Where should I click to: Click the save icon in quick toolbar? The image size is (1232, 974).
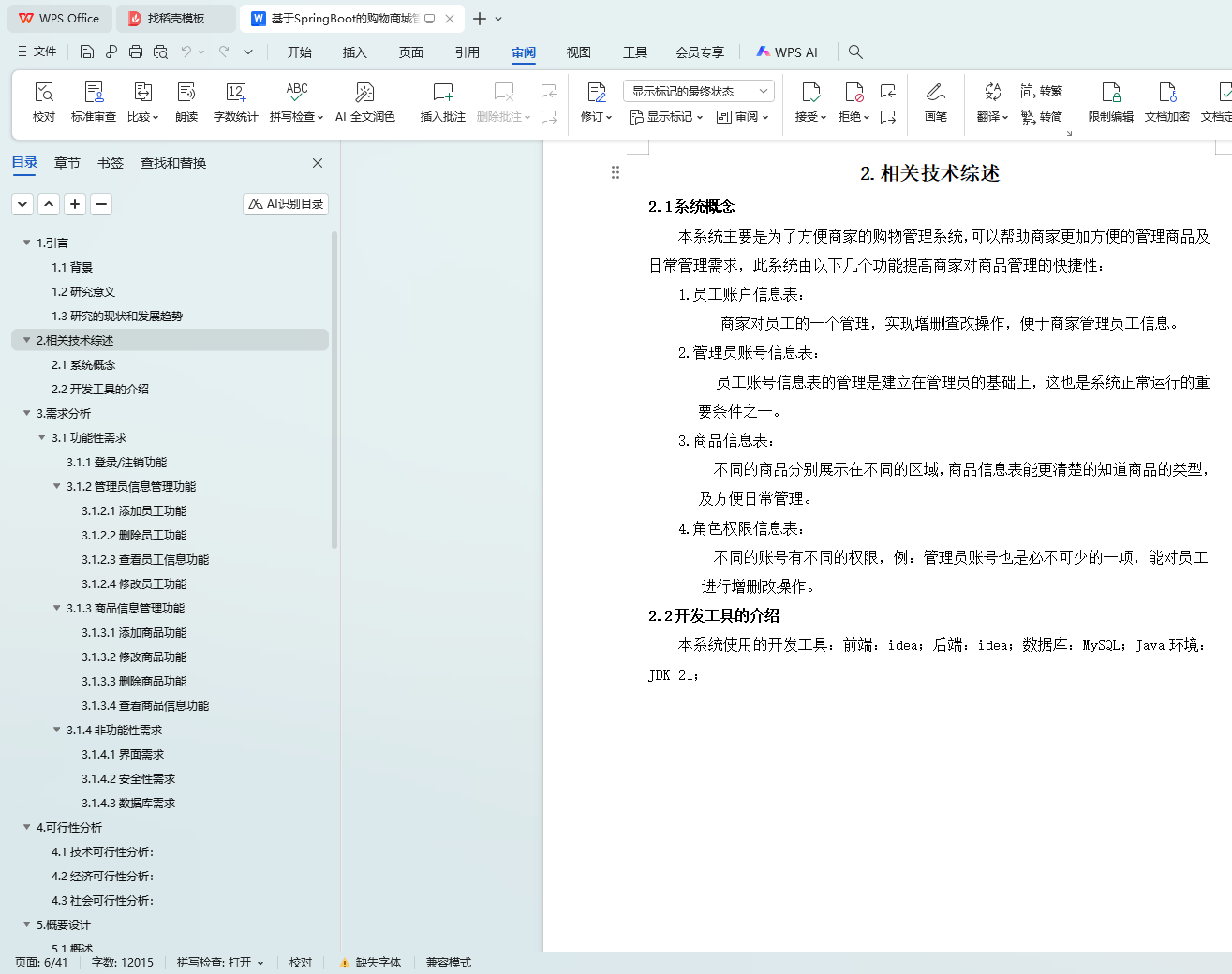[87, 52]
